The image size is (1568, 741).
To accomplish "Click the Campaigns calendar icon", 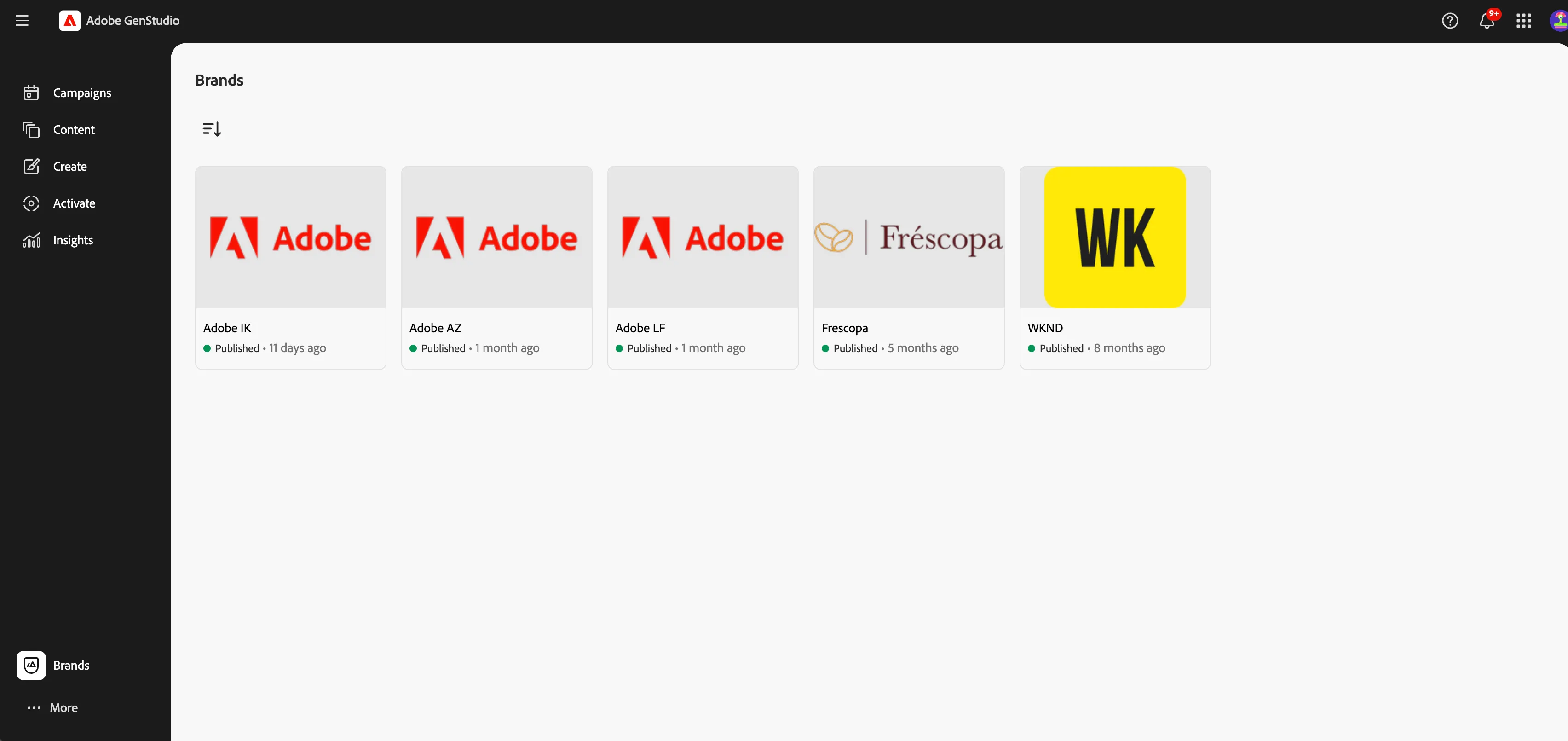I will (31, 93).
